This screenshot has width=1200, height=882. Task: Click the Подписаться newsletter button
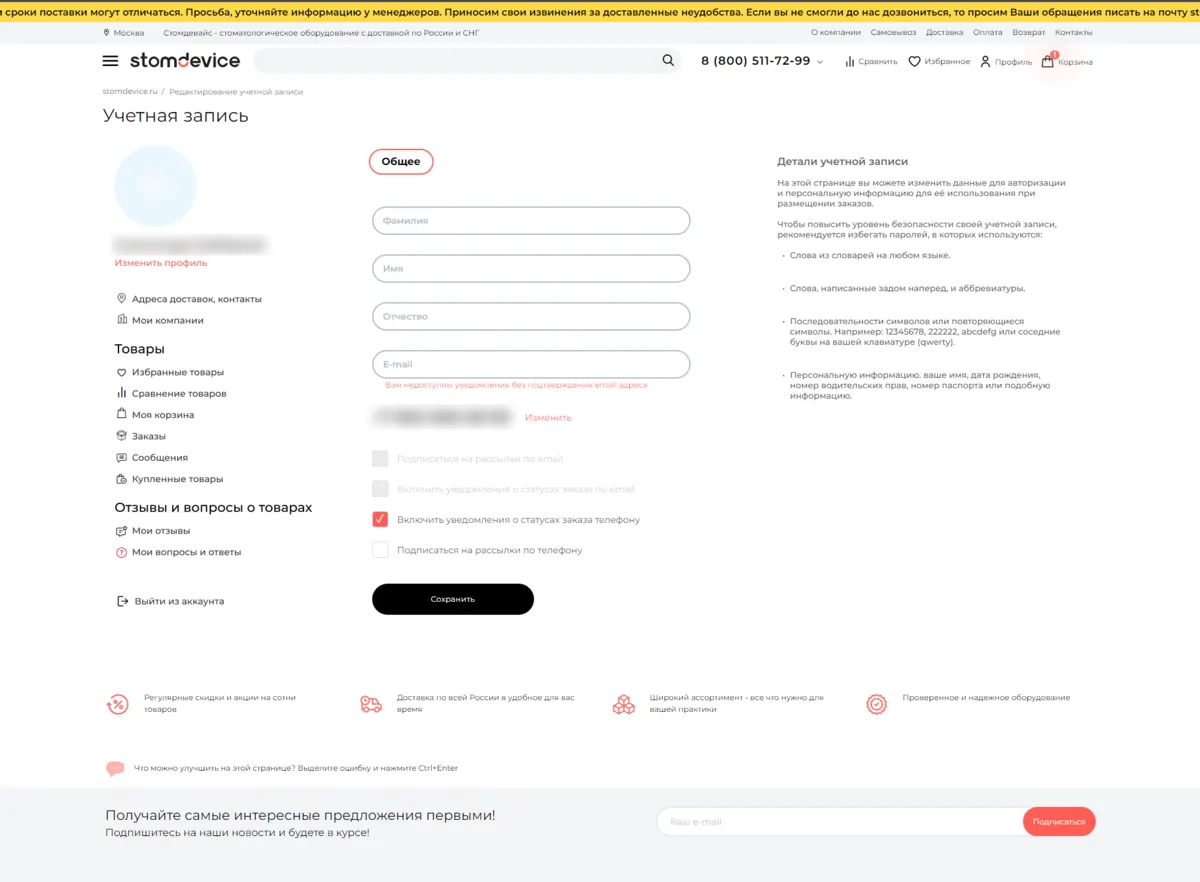(1059, 822)
